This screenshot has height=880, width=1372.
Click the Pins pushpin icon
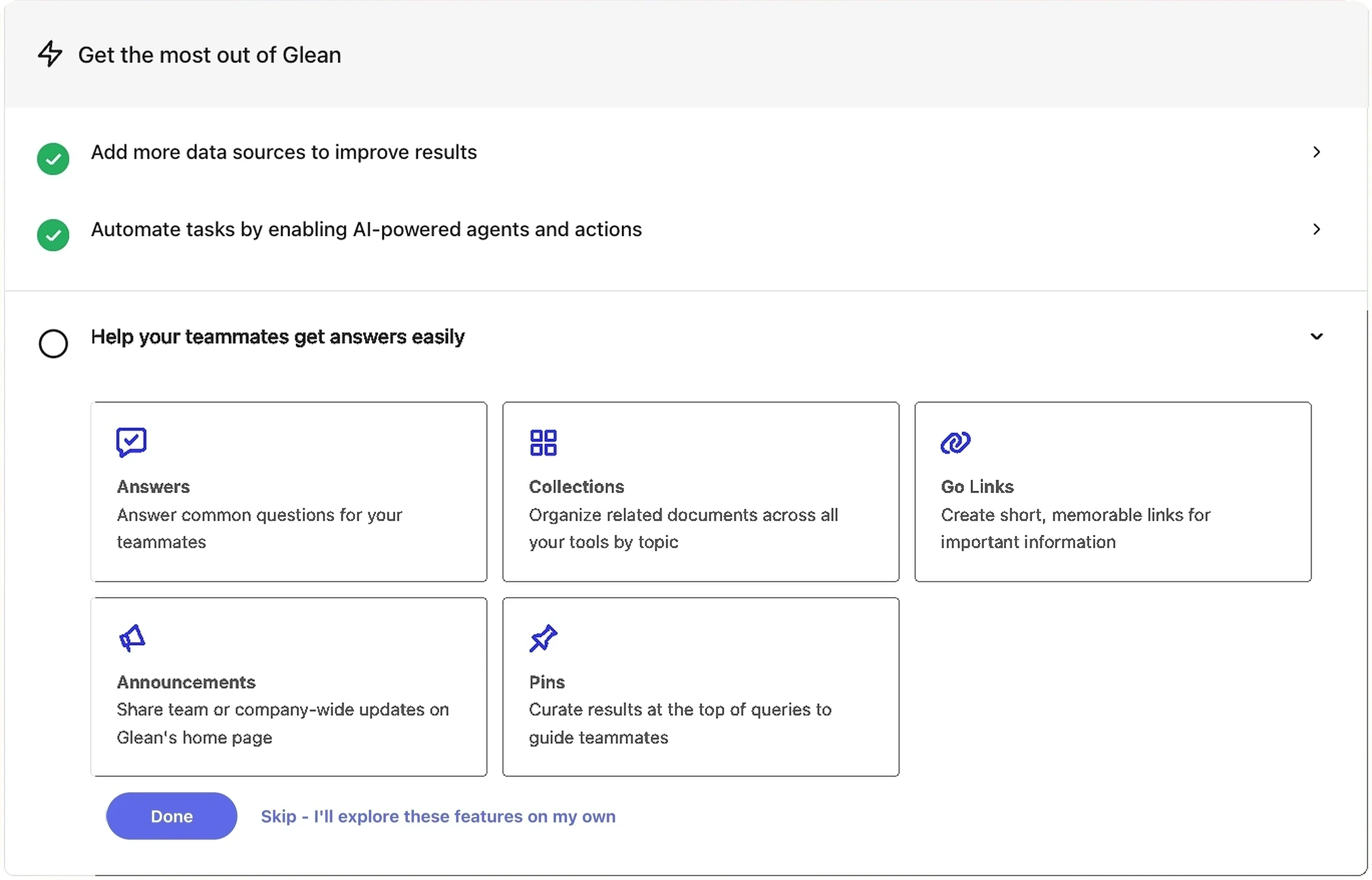click(x=543, y=638)
